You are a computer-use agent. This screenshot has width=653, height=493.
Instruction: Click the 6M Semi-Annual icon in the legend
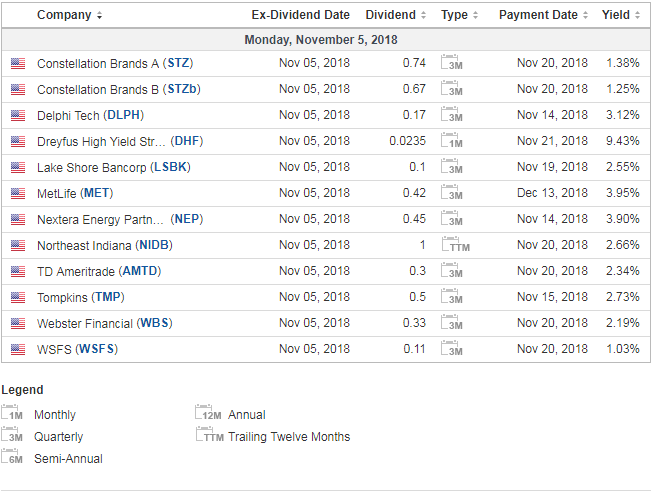pos(12,456)
